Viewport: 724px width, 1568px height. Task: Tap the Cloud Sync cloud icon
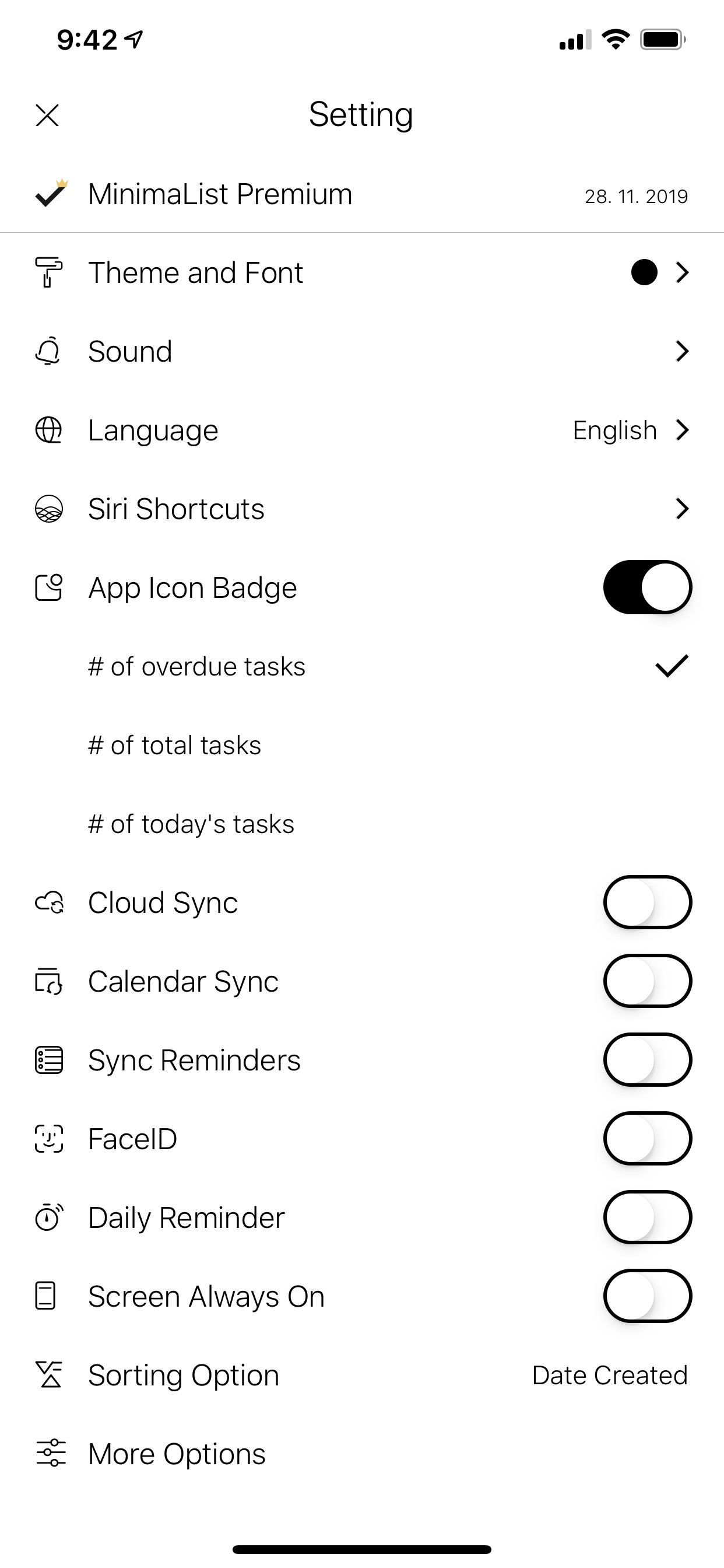(50, 902)
